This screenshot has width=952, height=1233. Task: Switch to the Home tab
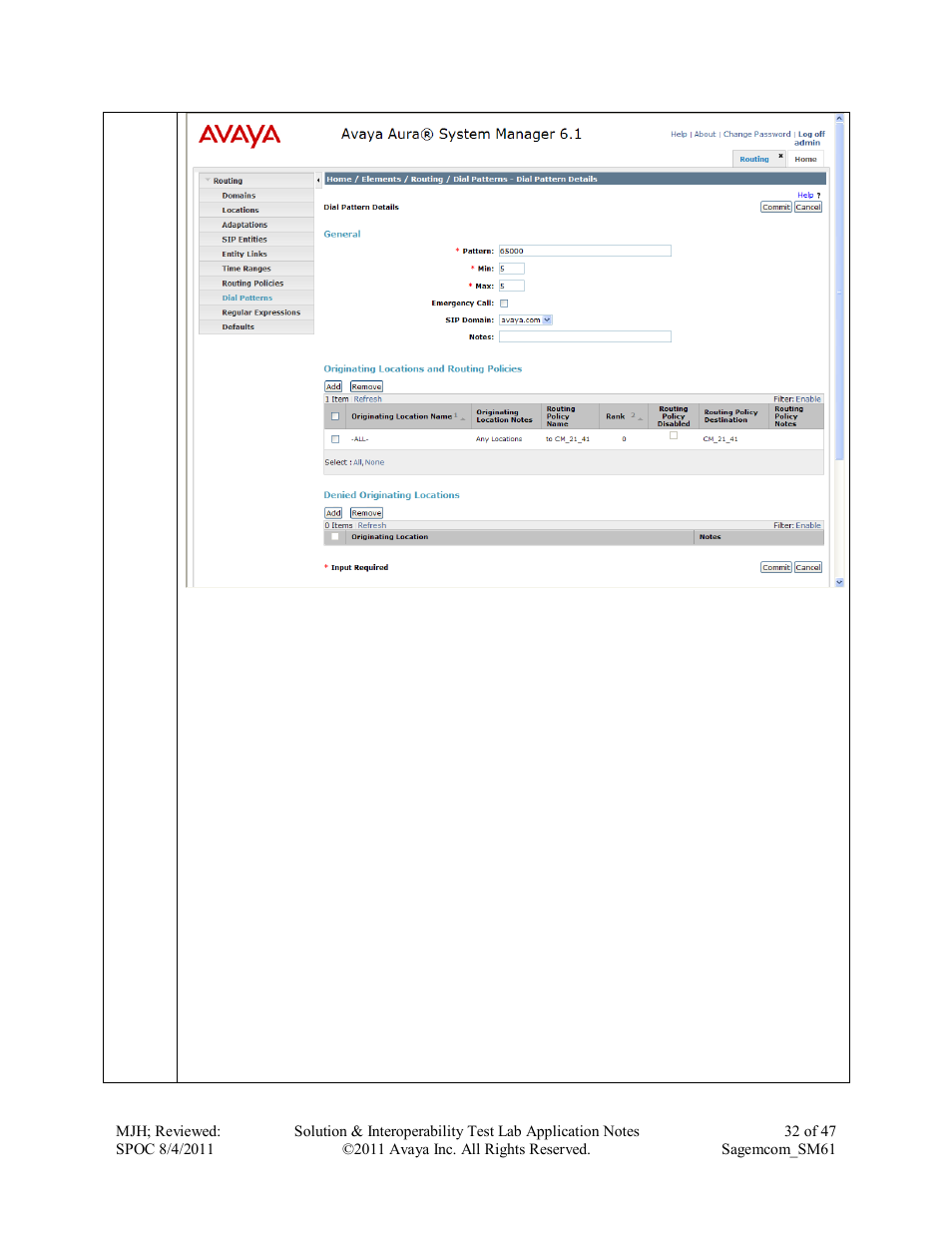click(x=805, y=159)
